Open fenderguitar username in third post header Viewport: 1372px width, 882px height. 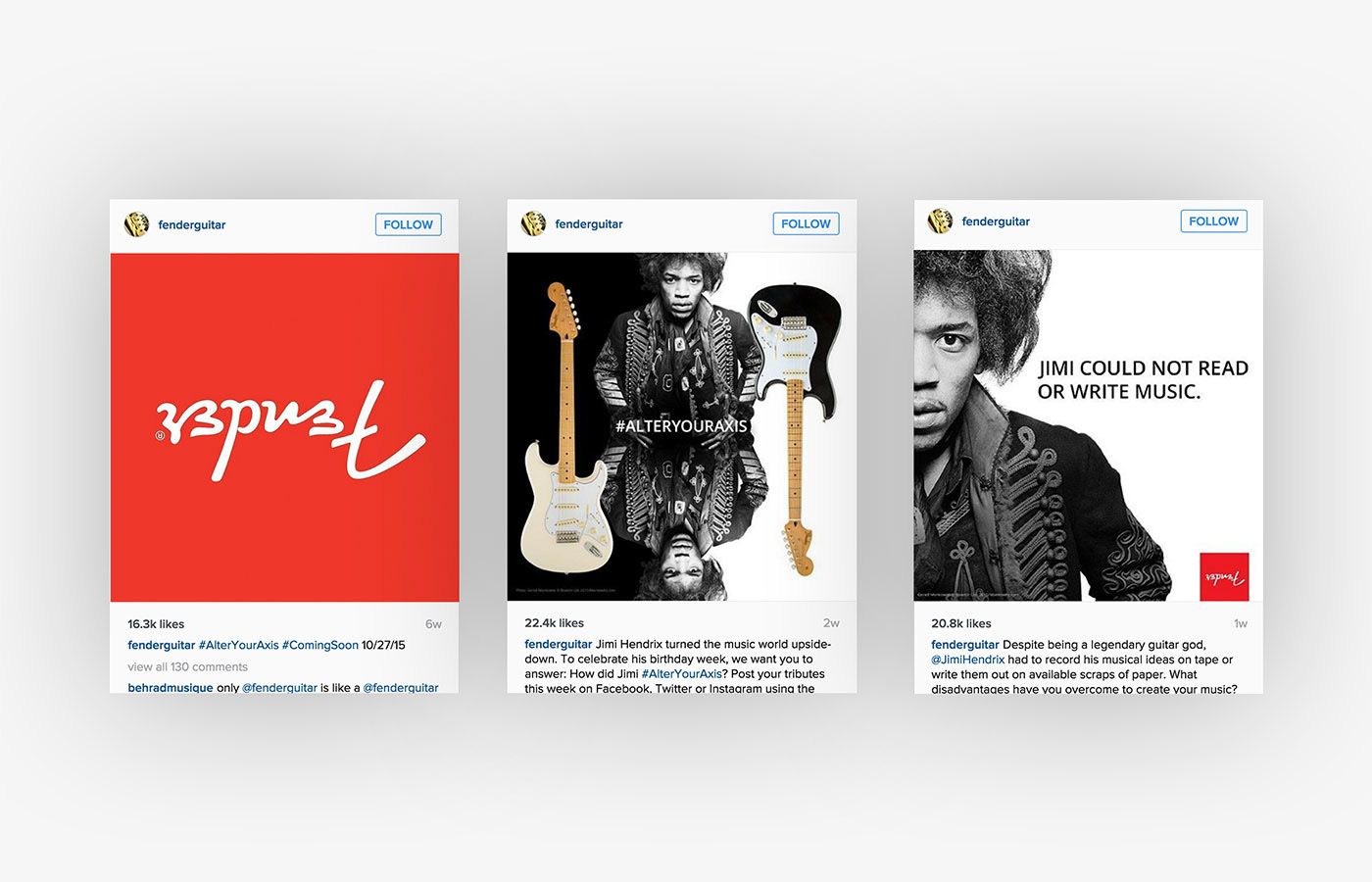coord(996,221)
